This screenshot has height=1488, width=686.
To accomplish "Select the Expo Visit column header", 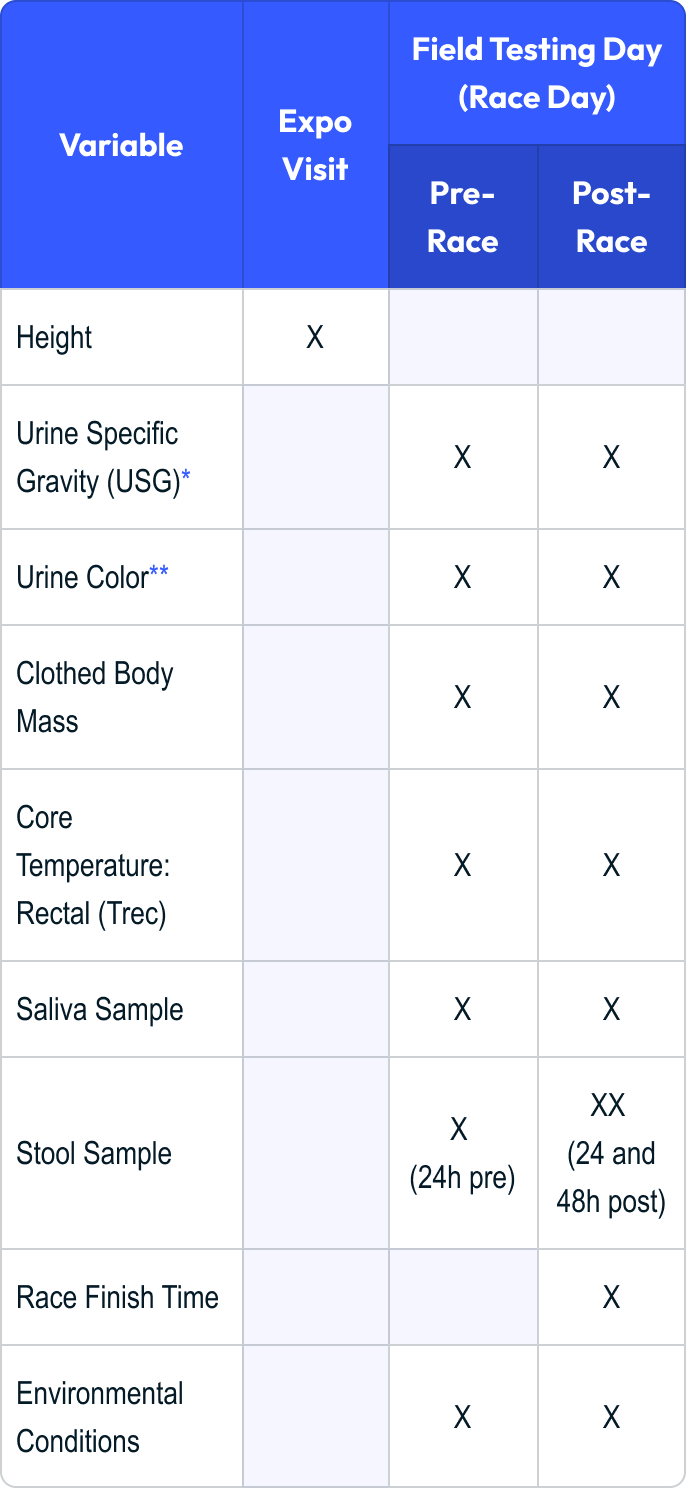I will (315, 145).
